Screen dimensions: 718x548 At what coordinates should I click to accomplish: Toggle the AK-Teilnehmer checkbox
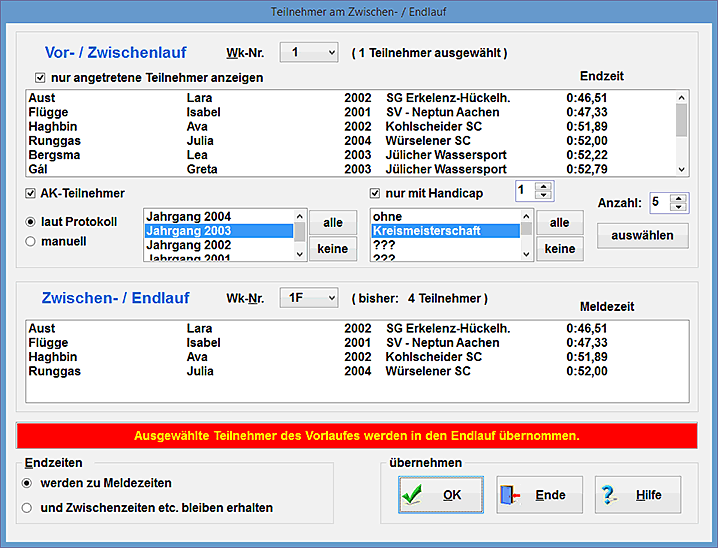click(31, 193)
